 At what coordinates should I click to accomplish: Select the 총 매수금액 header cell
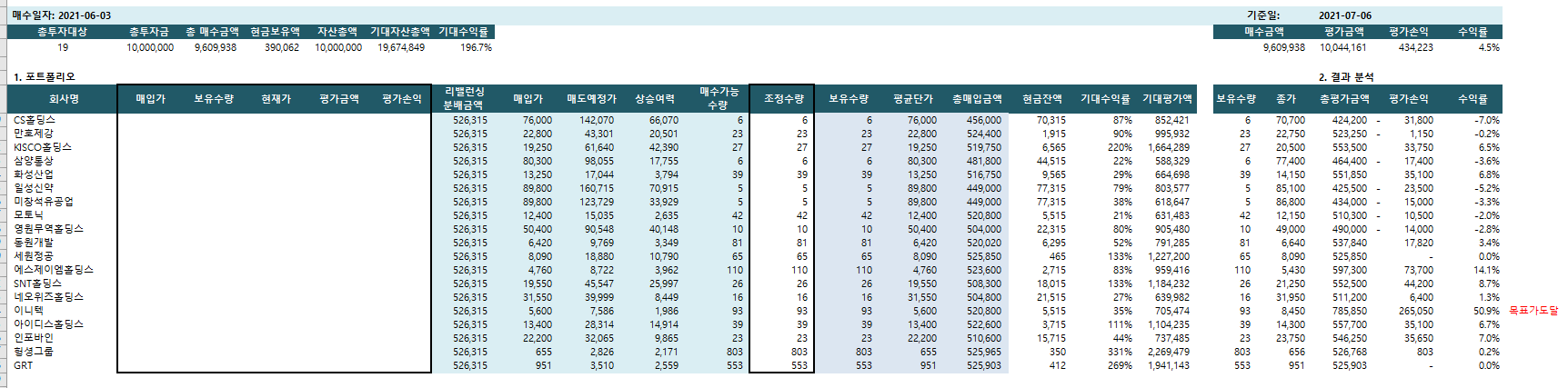[x=211, y=32]
